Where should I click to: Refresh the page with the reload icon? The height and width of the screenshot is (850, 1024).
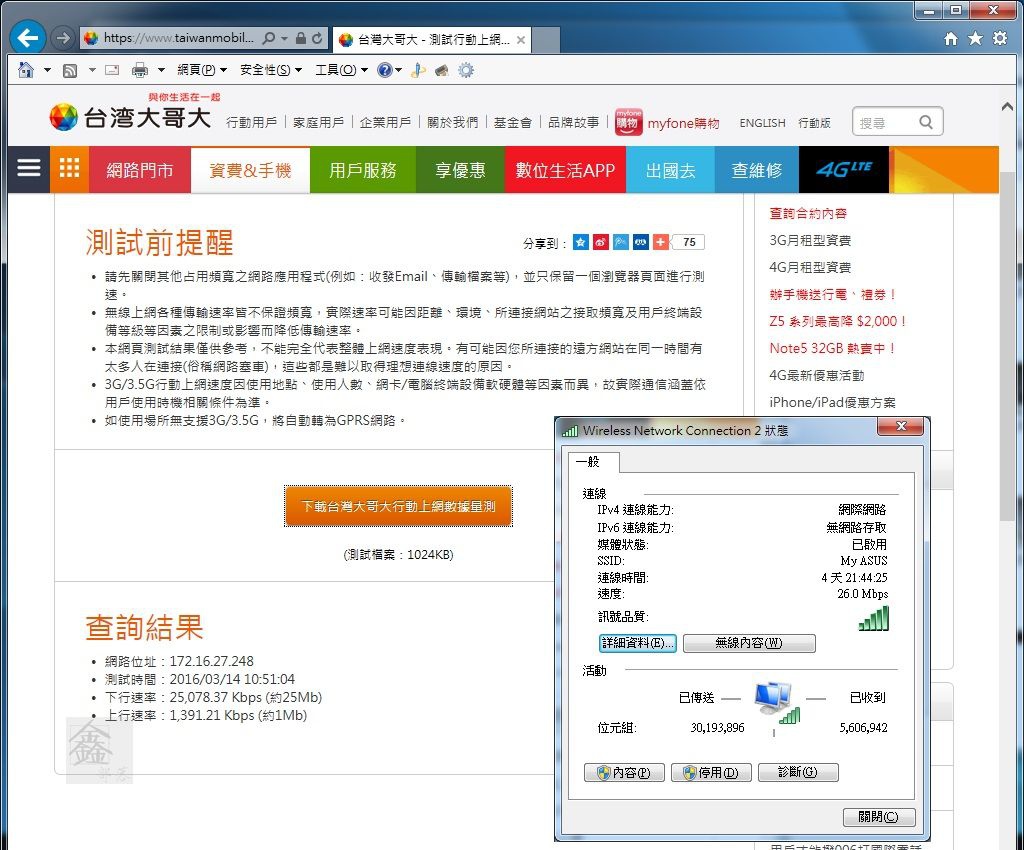(317, 39)
